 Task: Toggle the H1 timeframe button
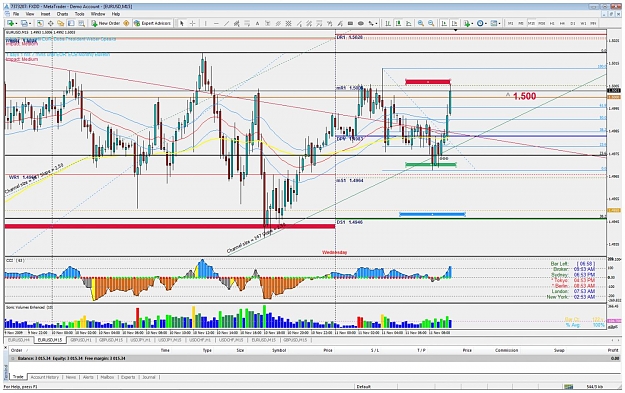552,23
